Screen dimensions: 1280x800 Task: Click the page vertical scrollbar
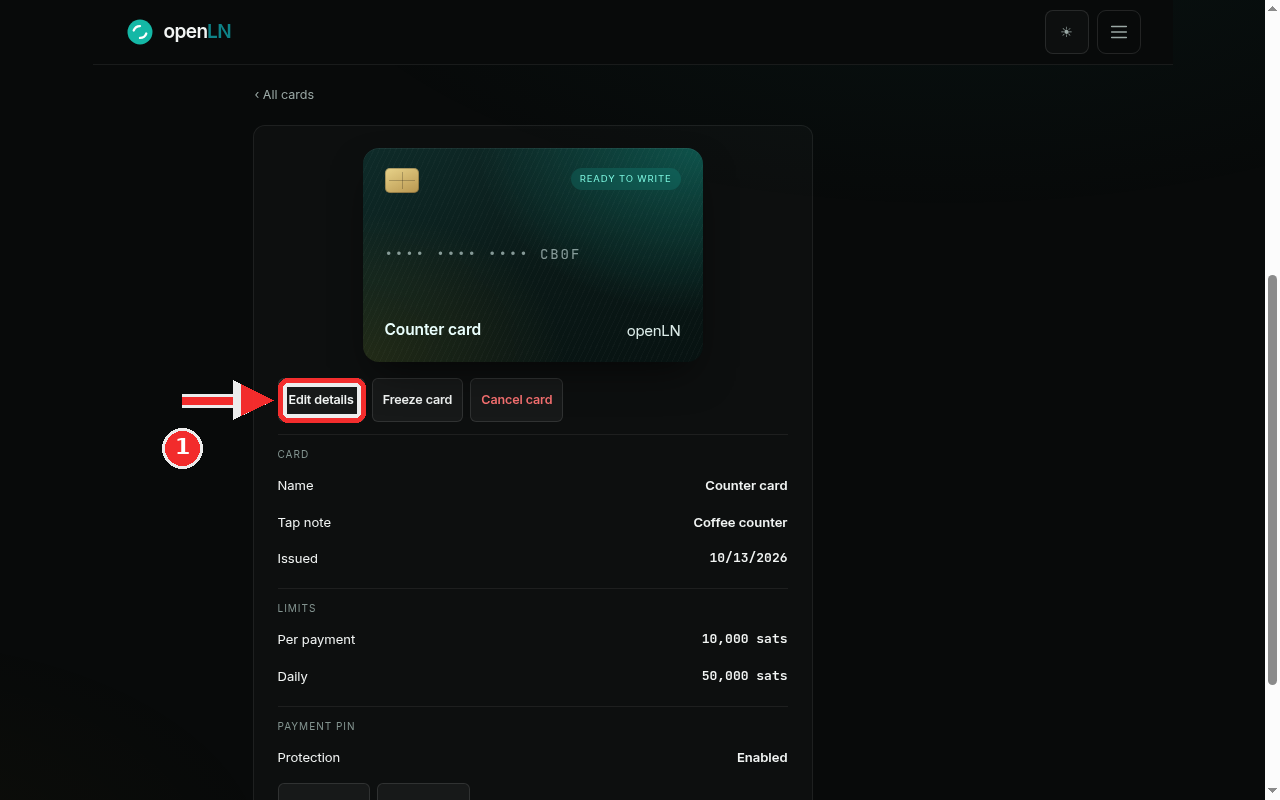[x=1272, y=480]
